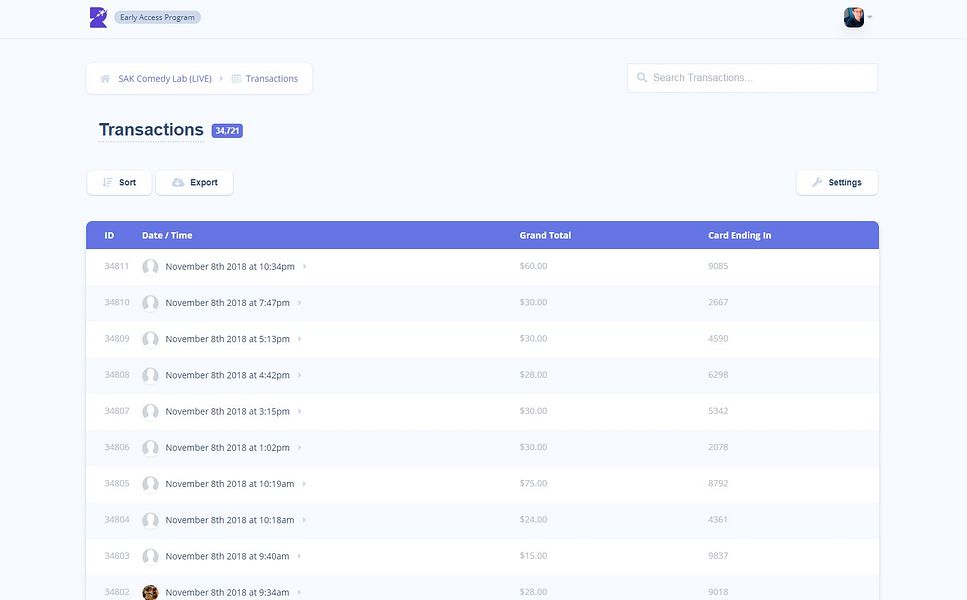Expand arrow after November 8th 1:02pm

pos(300,448)
